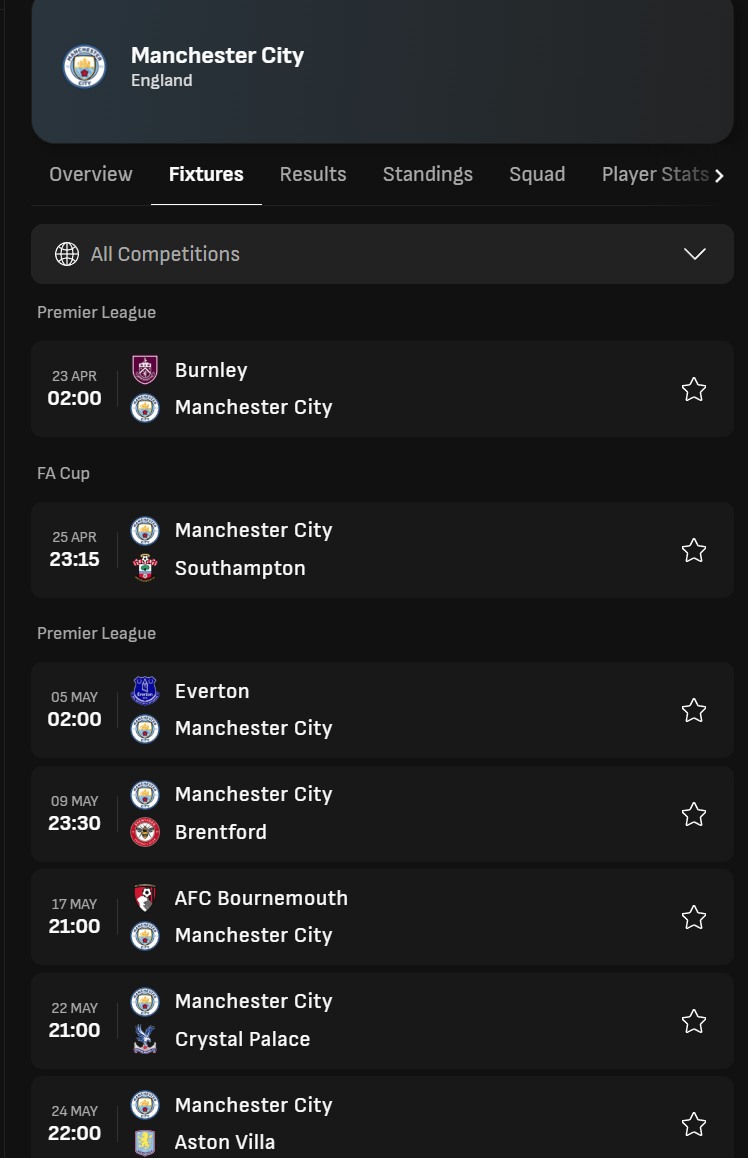The image size is (748, 1158).
Task: Open the Squad tab
Action: tap(537, 174)
